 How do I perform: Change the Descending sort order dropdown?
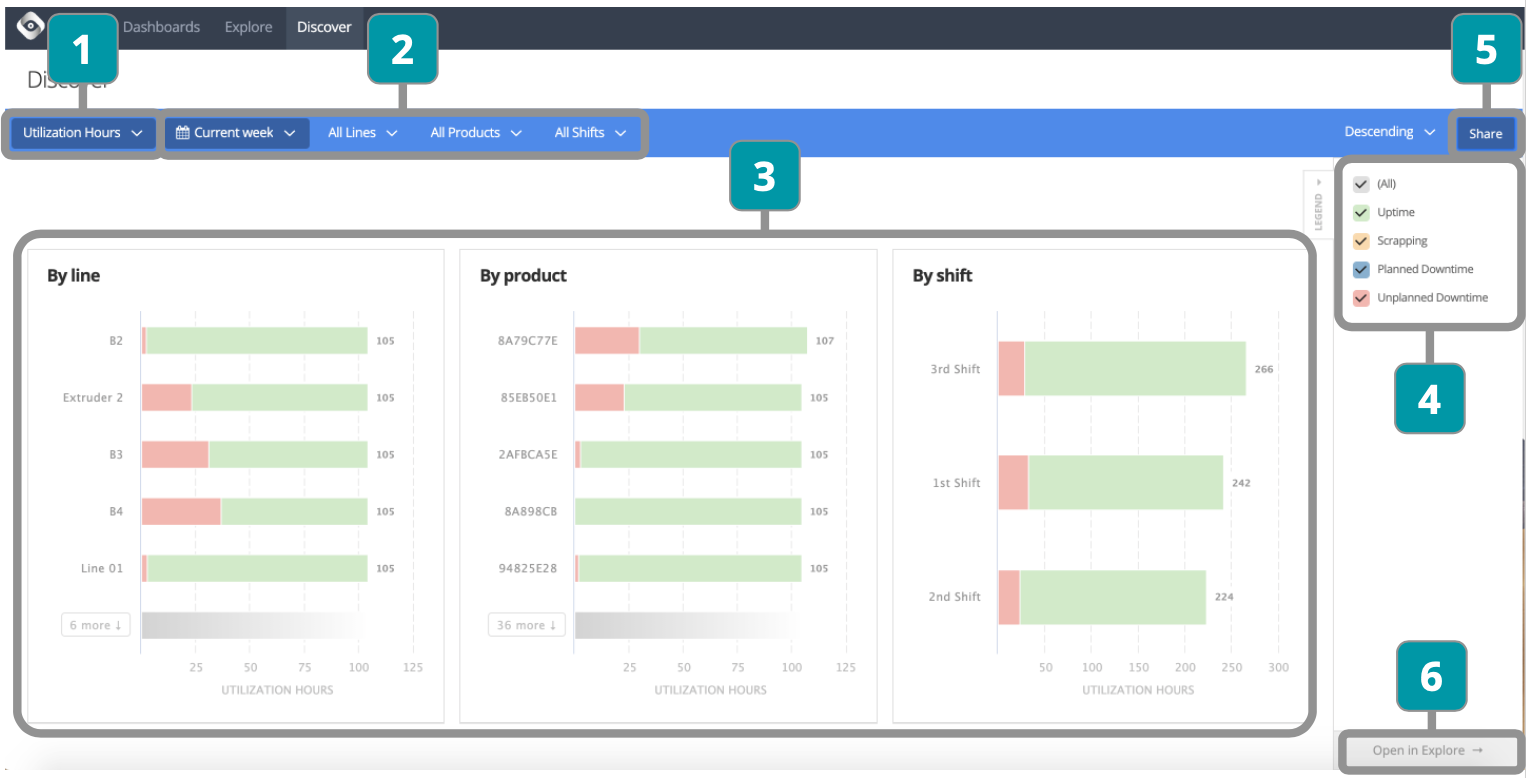pos(1388,132)
